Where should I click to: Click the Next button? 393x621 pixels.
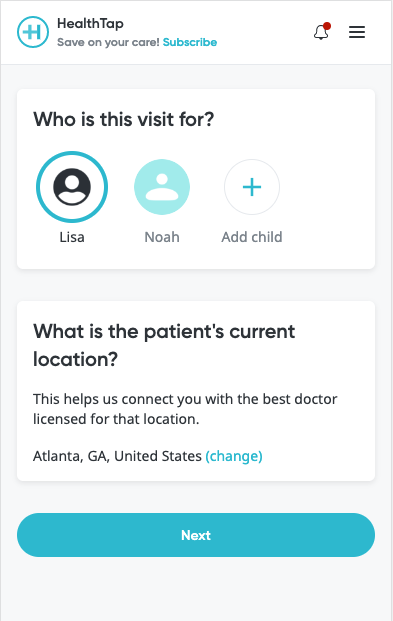196,535
